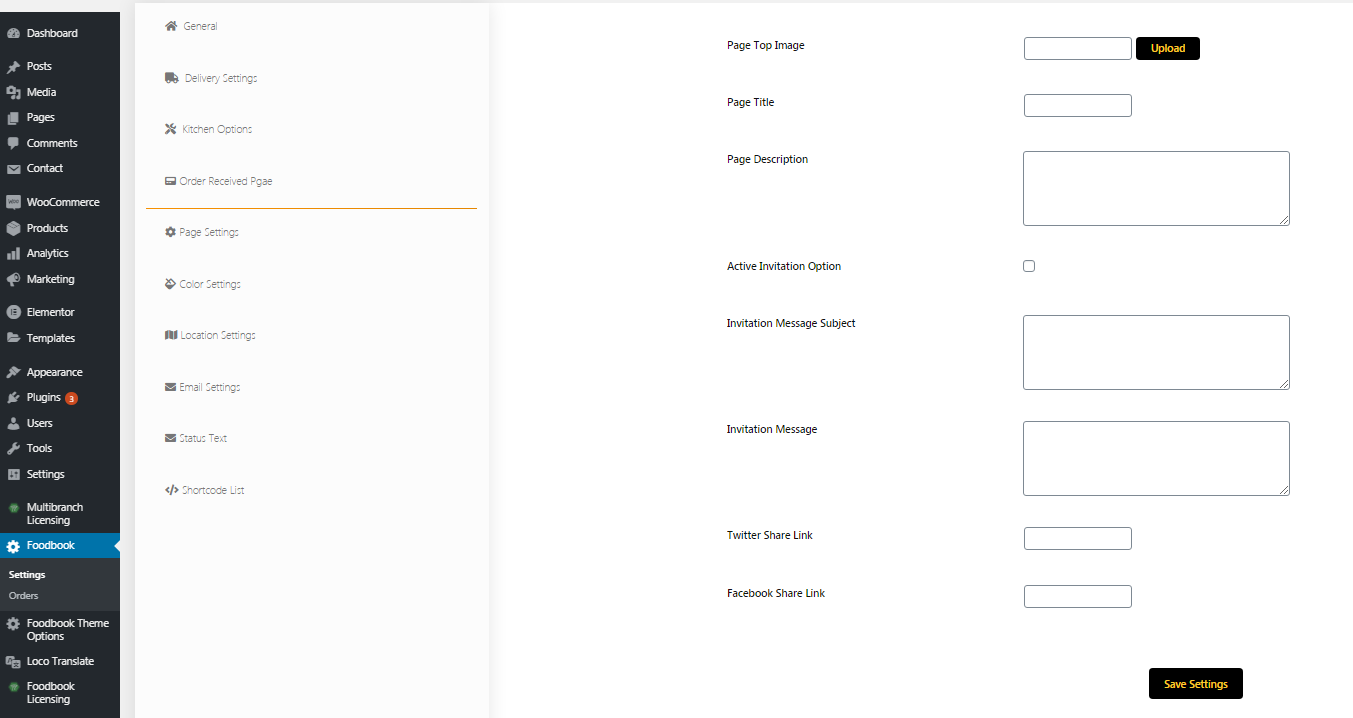
Task: Click the WooCommerce icon in sidebar
Action: coord(13,202)
